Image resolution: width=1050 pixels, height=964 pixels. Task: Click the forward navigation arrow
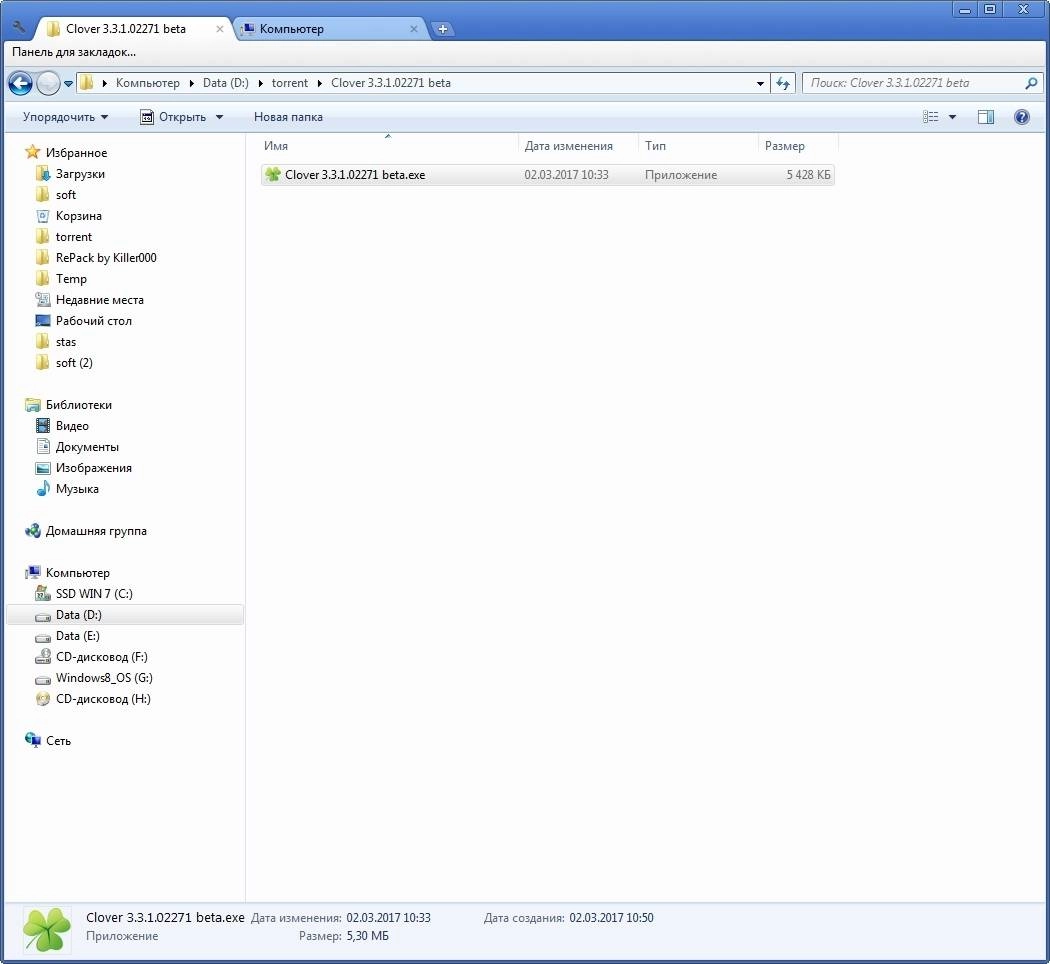coord(48,84)
